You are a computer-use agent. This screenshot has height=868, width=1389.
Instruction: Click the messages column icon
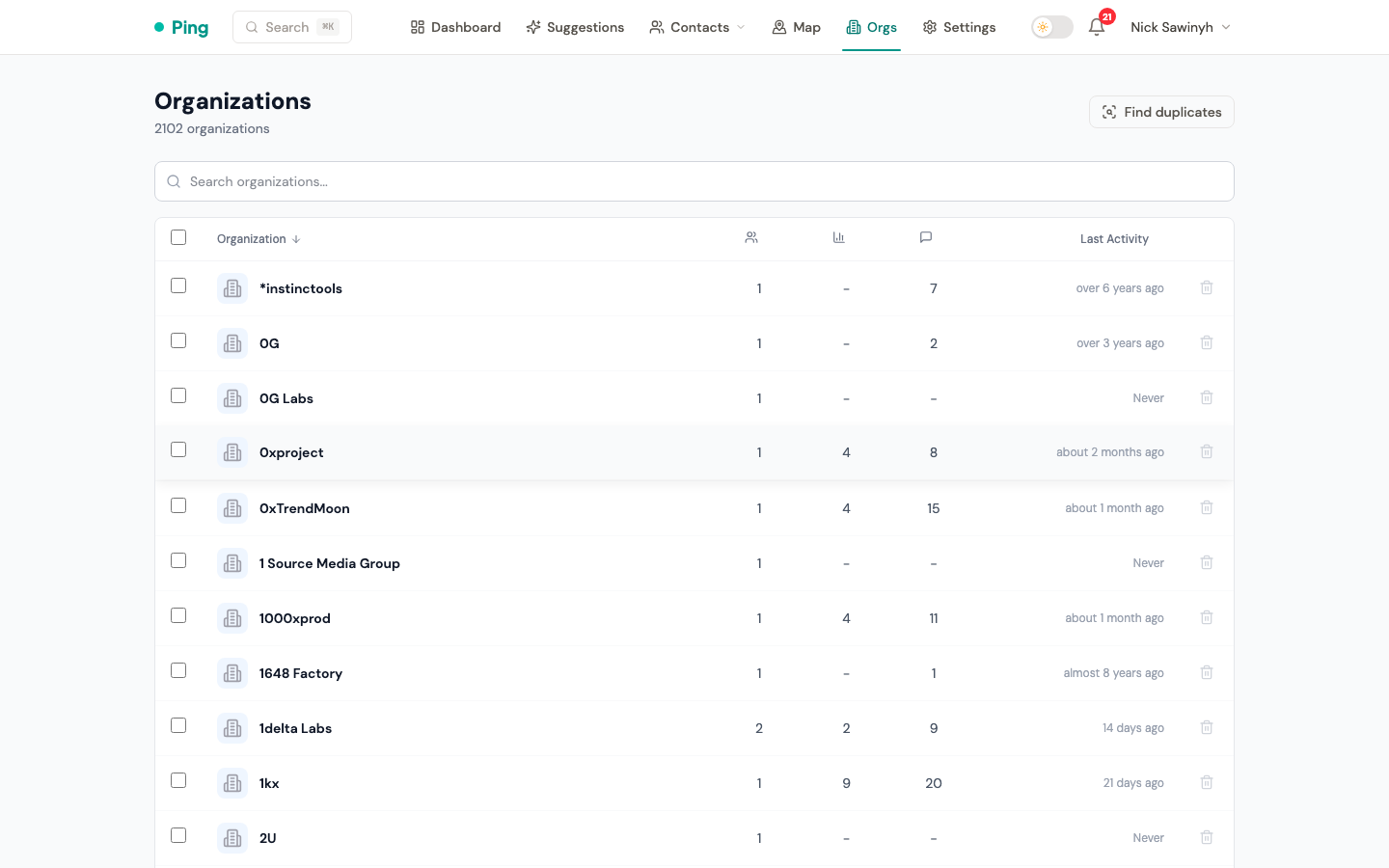[x=926, y=237]
